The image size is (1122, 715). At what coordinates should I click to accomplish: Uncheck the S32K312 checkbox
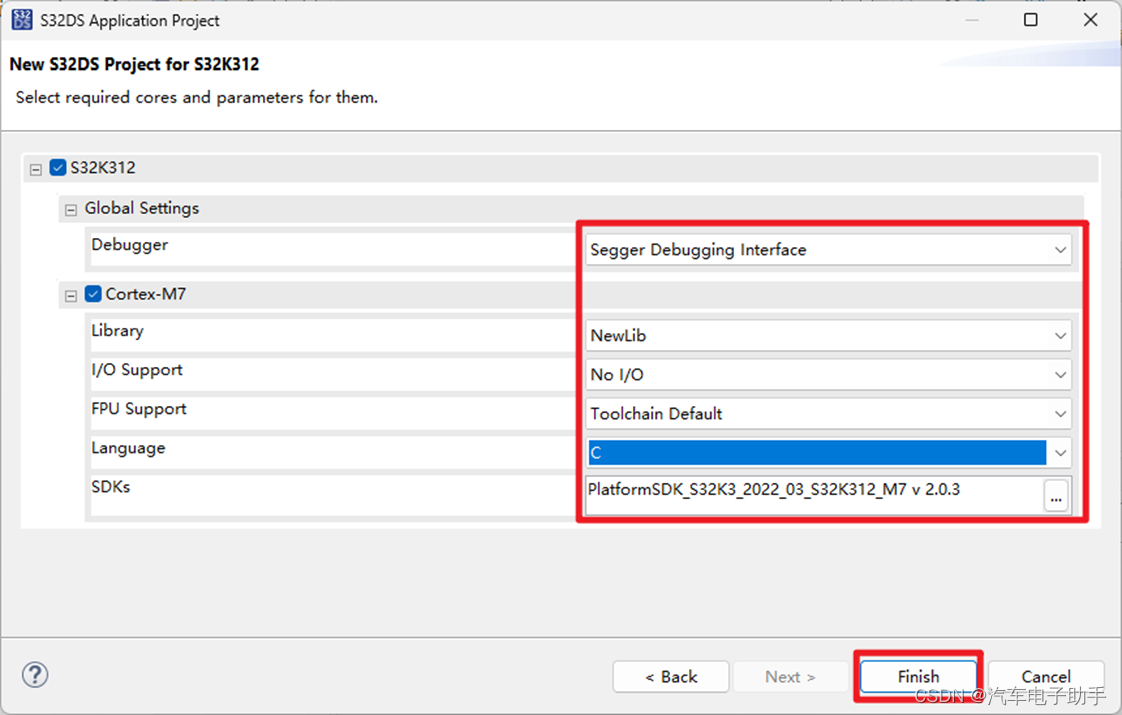[58, 168]
